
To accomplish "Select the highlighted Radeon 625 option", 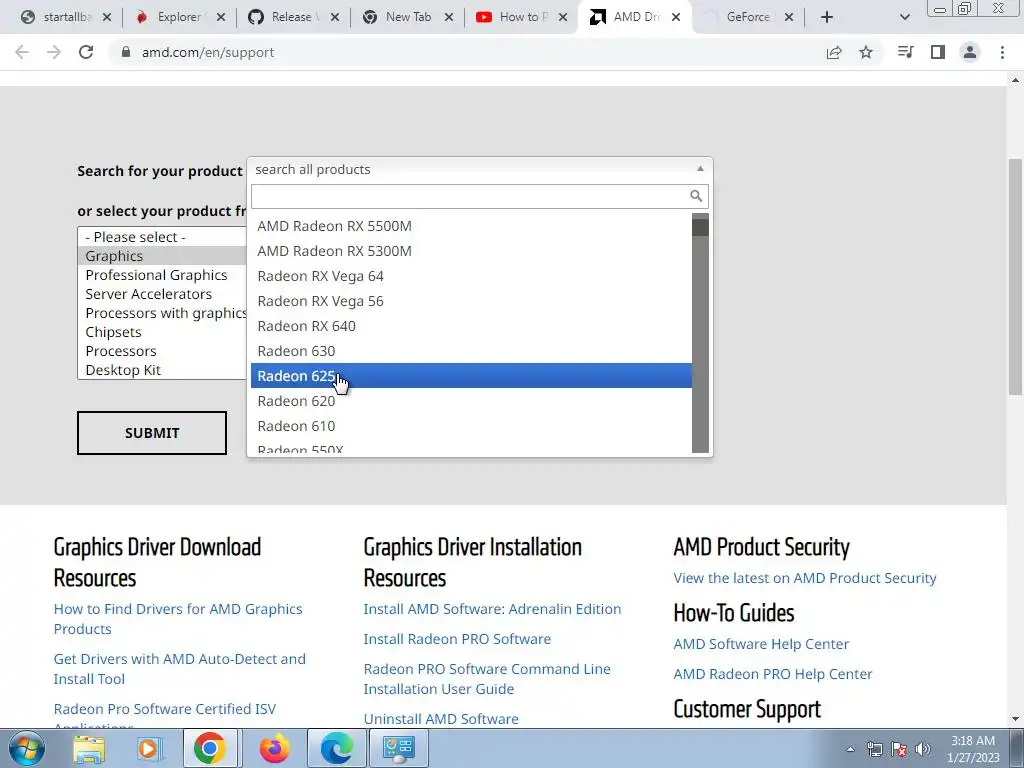I will click(471, 376).
